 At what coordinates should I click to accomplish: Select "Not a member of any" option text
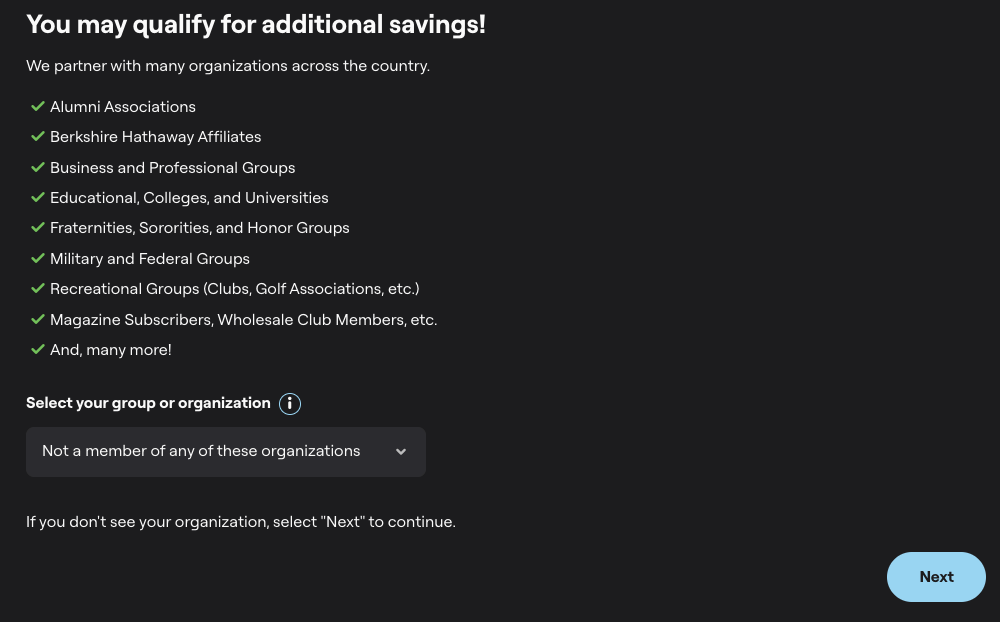(x=201, y=451)
